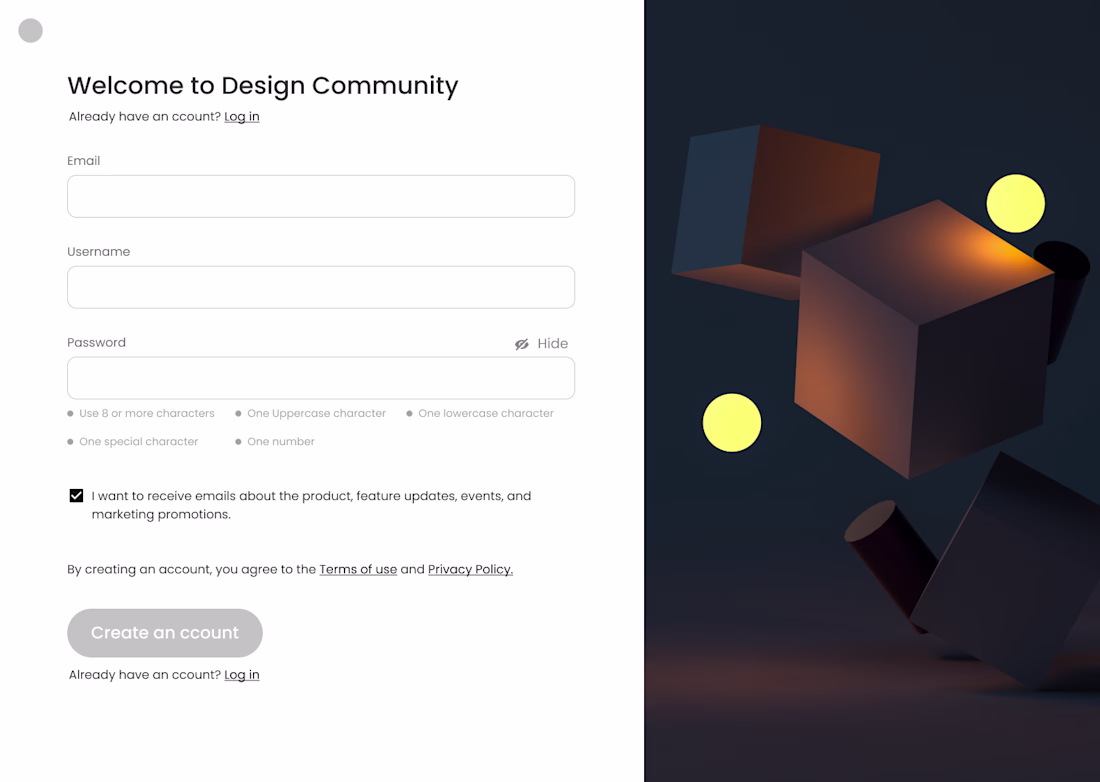Click the Email input field
The image size is (1100, 782).
point(321,196)
